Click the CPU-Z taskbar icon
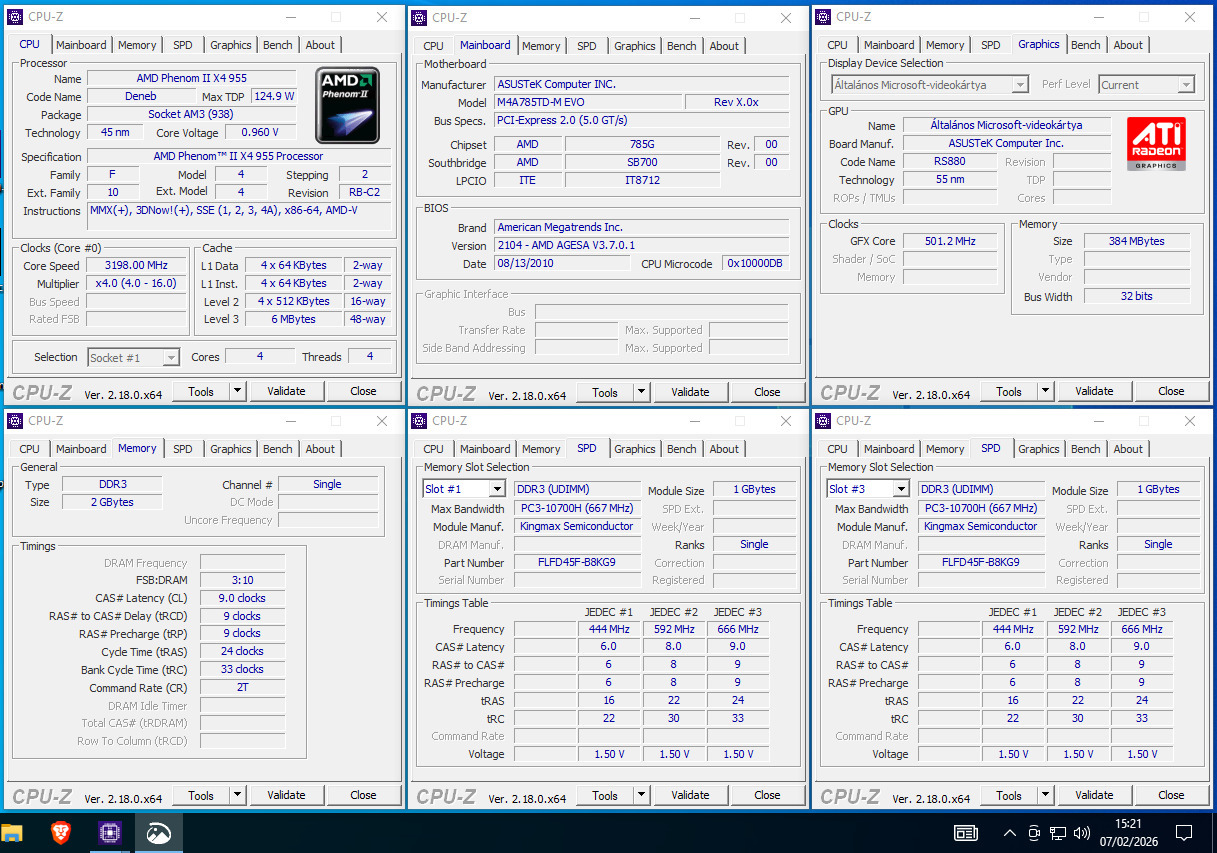This screenshot has height=853, width=1217. [x=110, y=832]
